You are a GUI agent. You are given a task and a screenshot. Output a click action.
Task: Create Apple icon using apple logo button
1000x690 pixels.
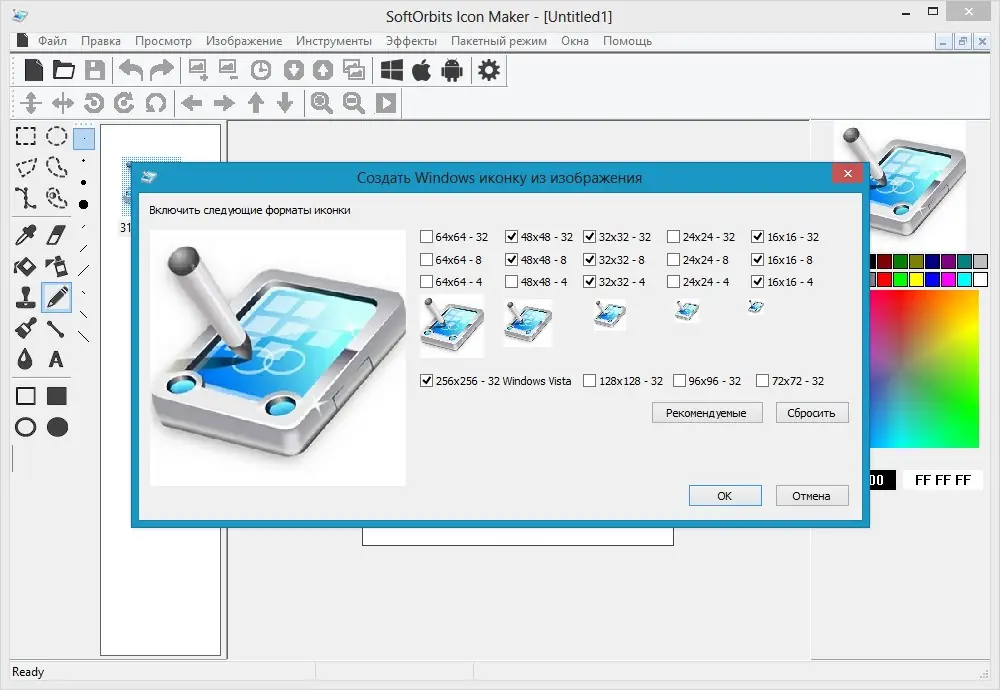pos(422,70)
